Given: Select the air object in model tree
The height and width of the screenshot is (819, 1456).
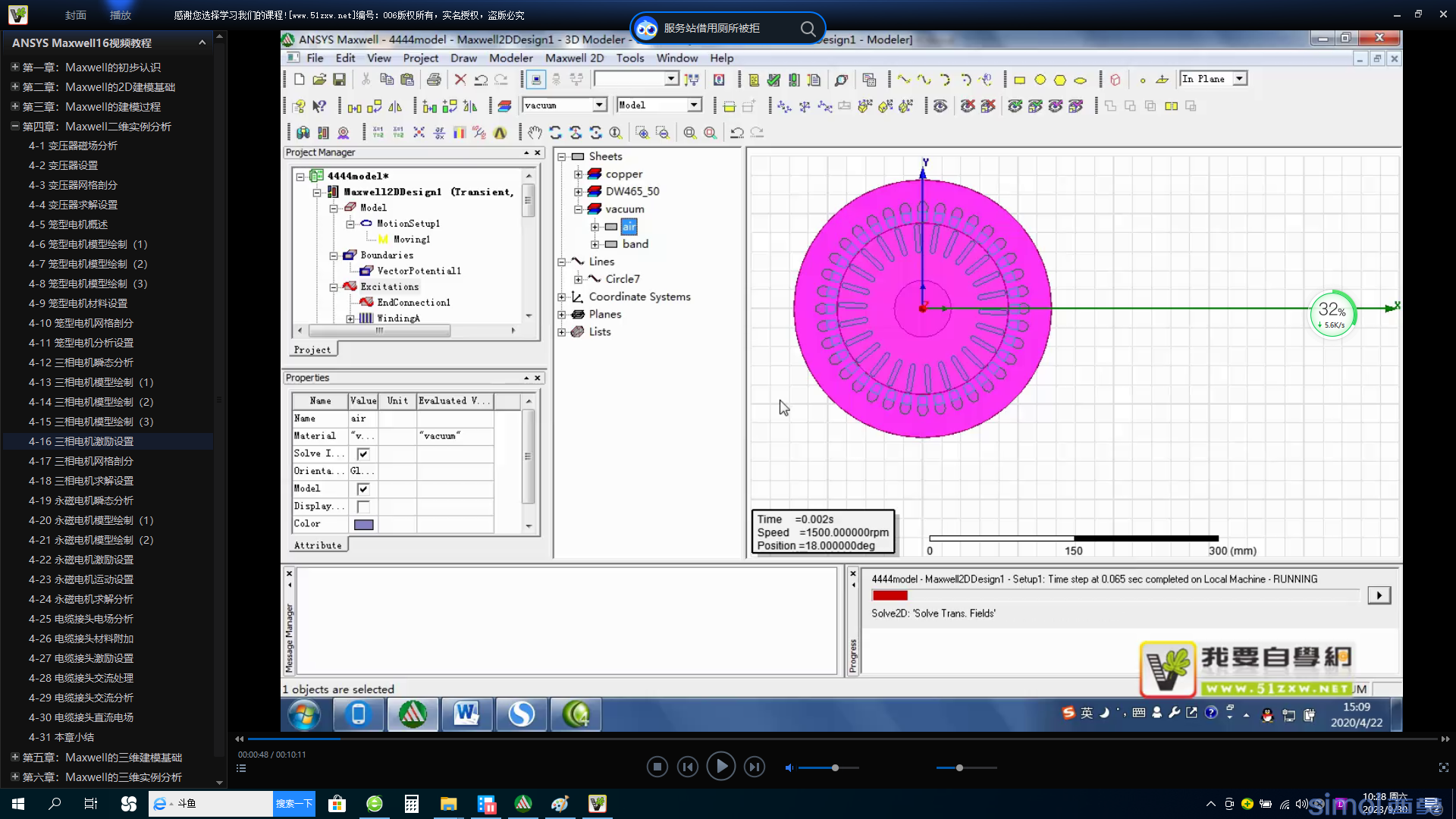Looking at the screenshot, I should point(629,227).
